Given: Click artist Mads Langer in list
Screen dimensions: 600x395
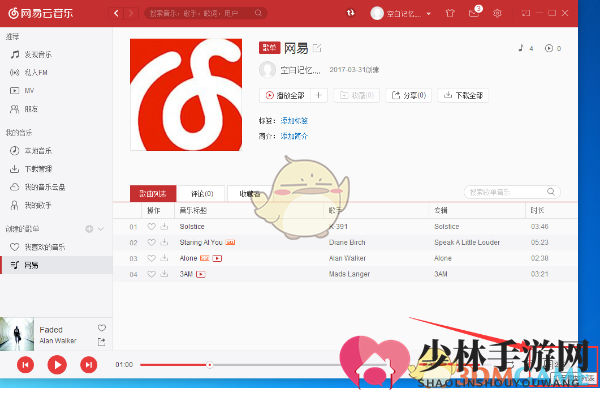Looking at the screenshot, I should (x=349, y=274).
